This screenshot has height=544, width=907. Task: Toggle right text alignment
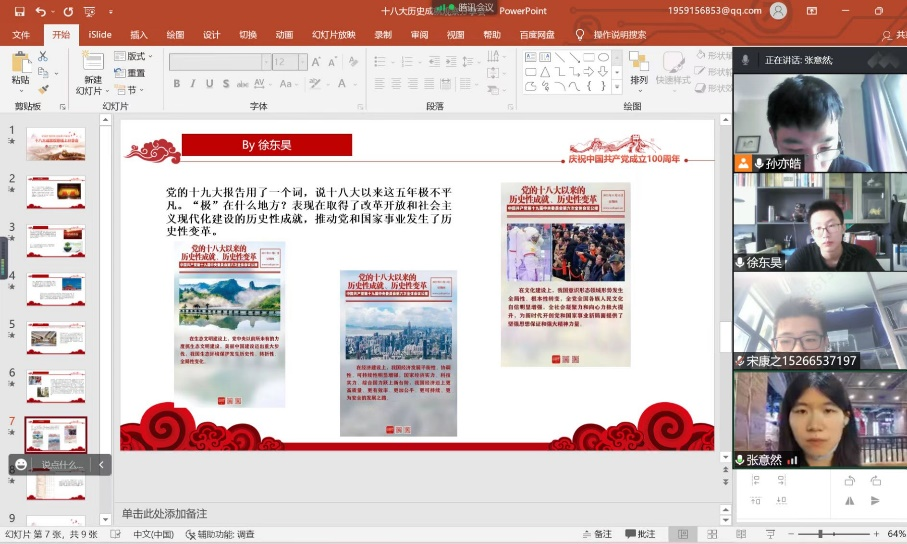(x=412, y=83)
